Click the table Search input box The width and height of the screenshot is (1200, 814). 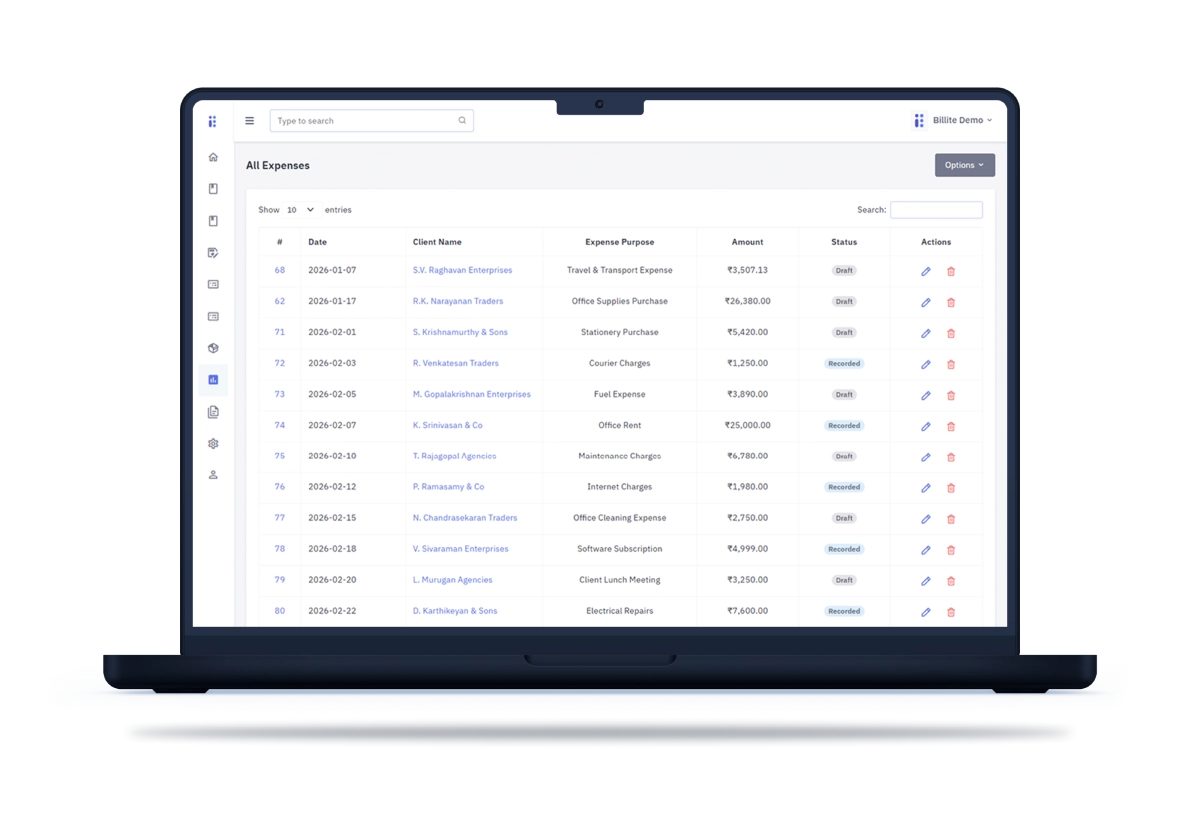pyautogui.click(x=936, y=210)
